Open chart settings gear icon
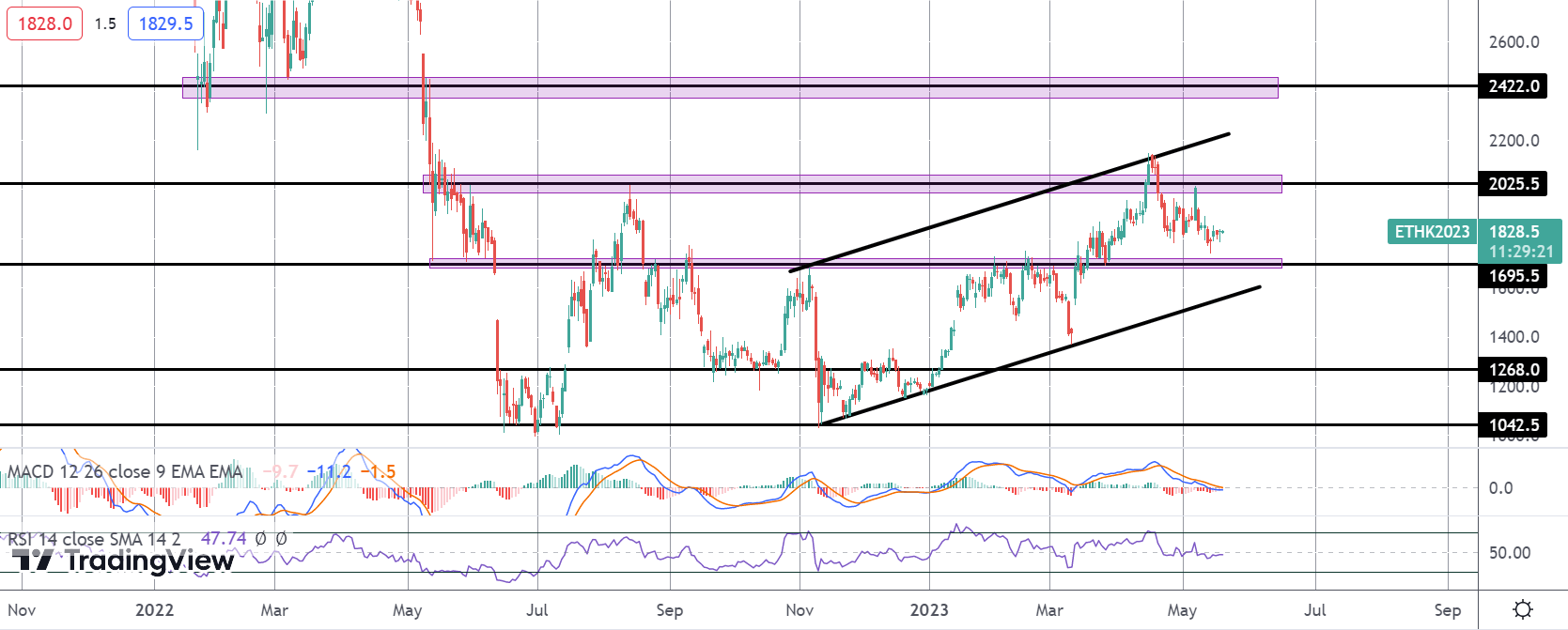This screenshot has width=1568, height=630. [1523, 609]
